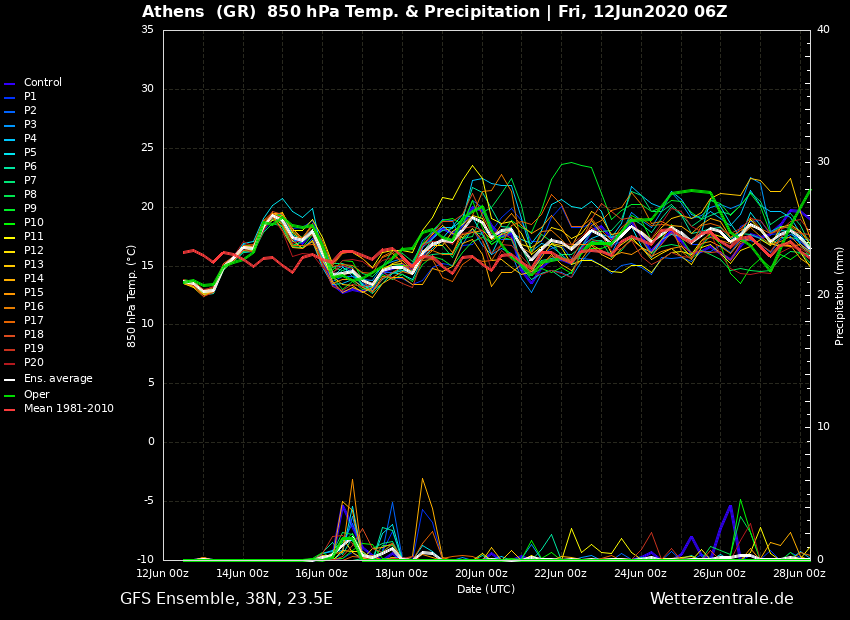Click the 'Date (UTC)' axis title
Viewport: 850px width, 620px height.
coord(486,589)
